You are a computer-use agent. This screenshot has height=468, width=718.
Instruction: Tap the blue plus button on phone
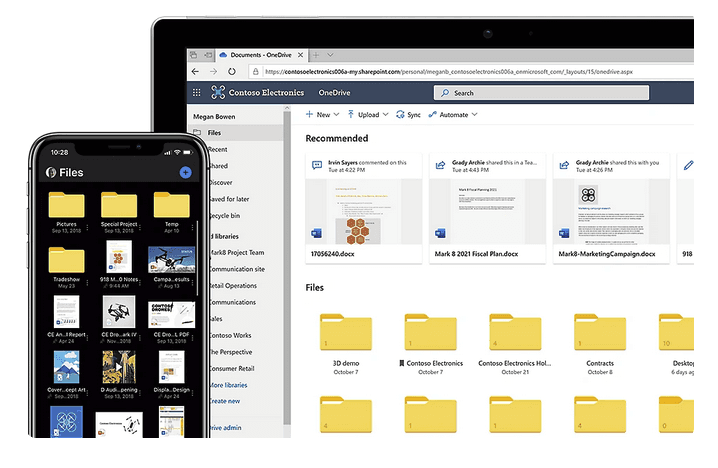pos(185,173)
